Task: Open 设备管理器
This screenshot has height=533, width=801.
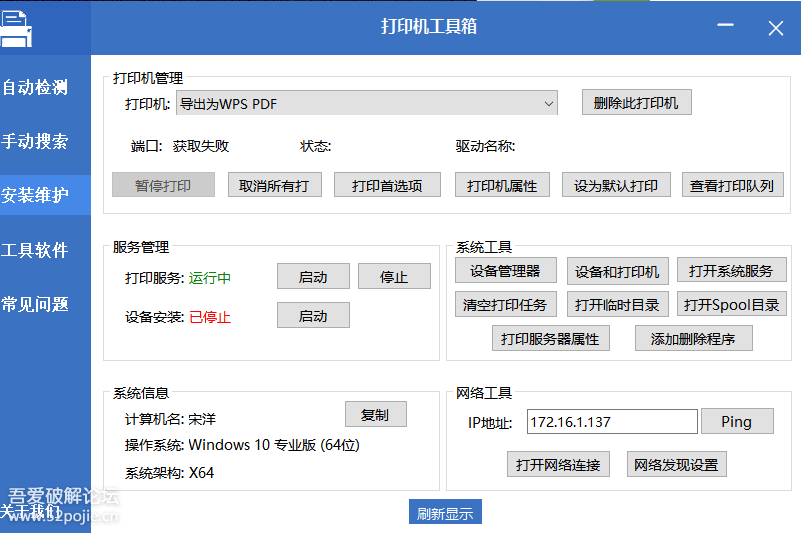Action: point(506,270)
